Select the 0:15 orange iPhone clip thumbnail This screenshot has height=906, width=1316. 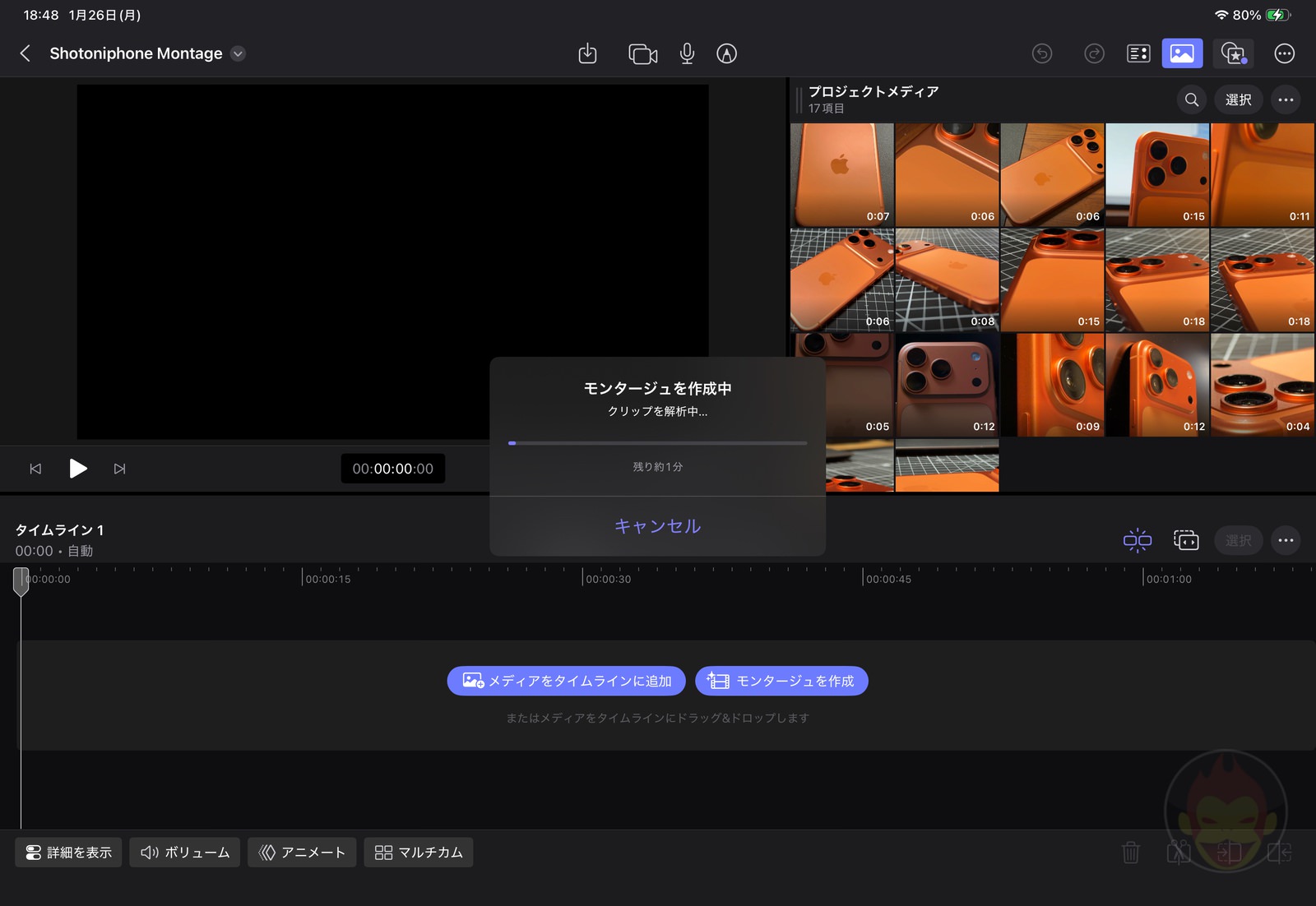click(1157, 174)
